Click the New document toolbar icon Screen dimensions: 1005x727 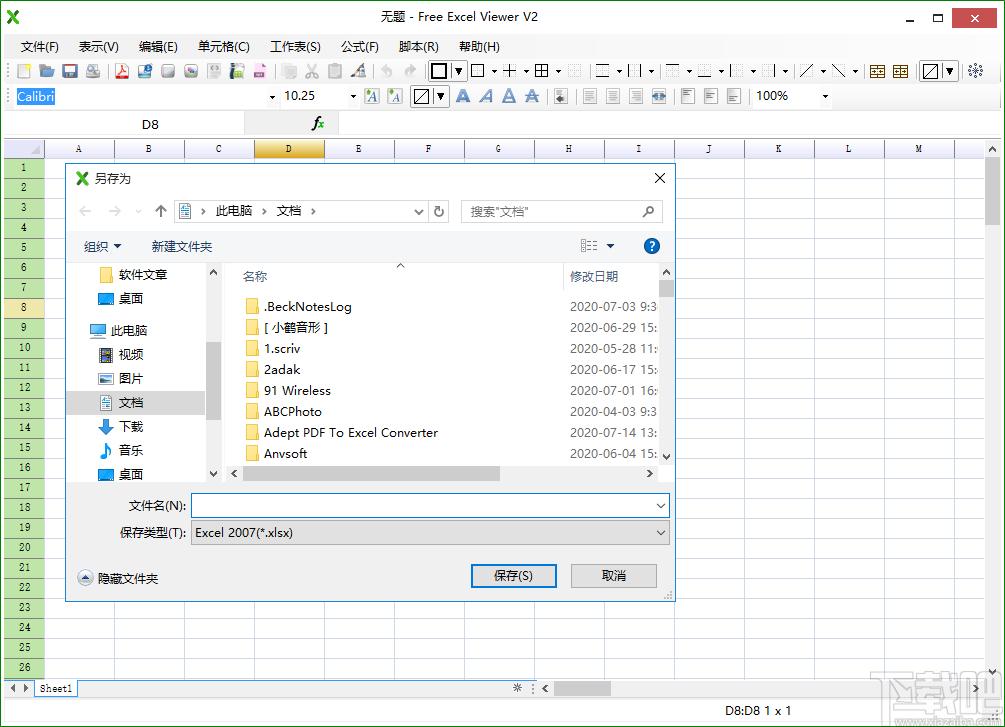click(x=24, y=71)
